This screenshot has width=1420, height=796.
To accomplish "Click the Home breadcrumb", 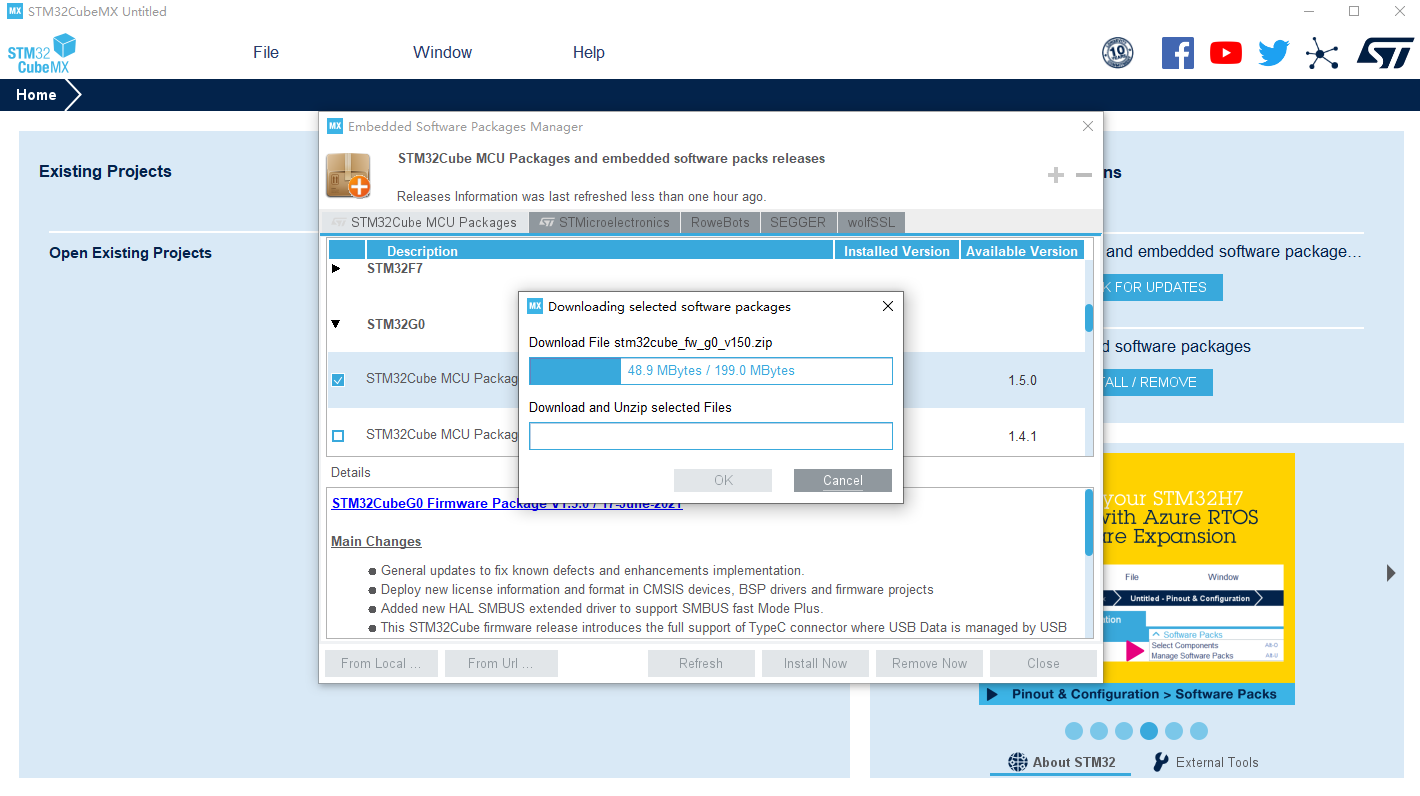I will click(36, 95).
